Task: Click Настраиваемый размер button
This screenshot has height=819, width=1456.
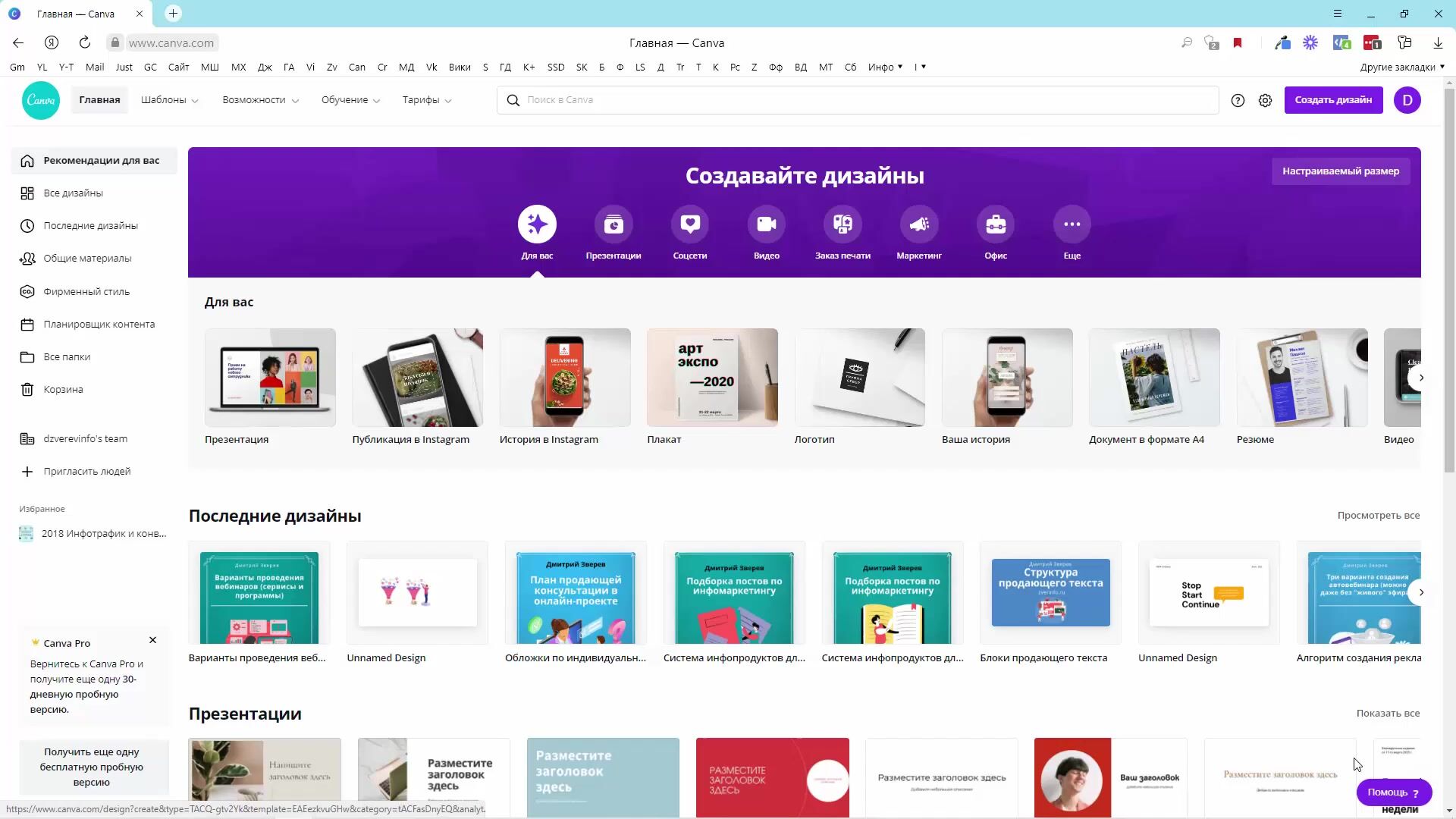Action: point(1340,170)
